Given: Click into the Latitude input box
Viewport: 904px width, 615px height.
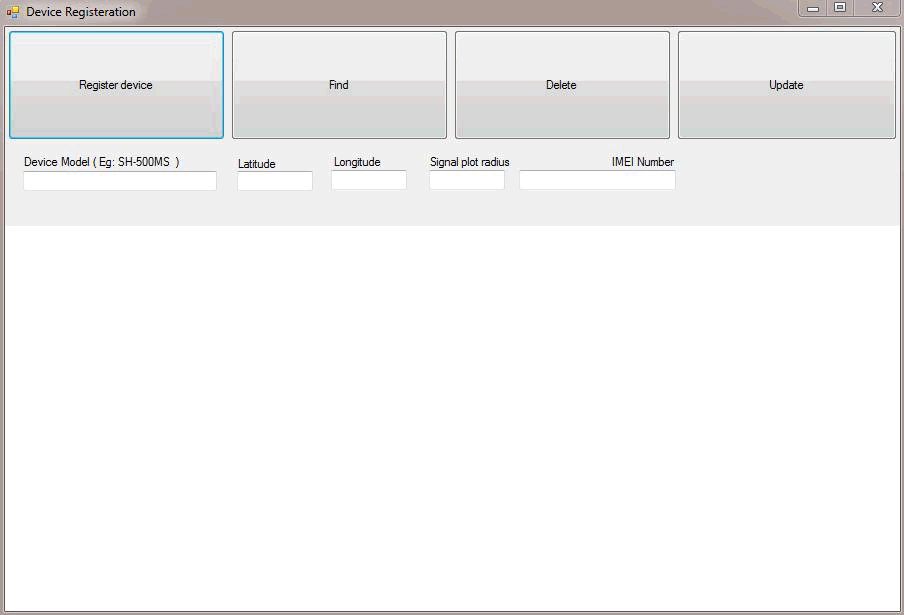Looking at the screenshot, I should (x=275, y=181).
